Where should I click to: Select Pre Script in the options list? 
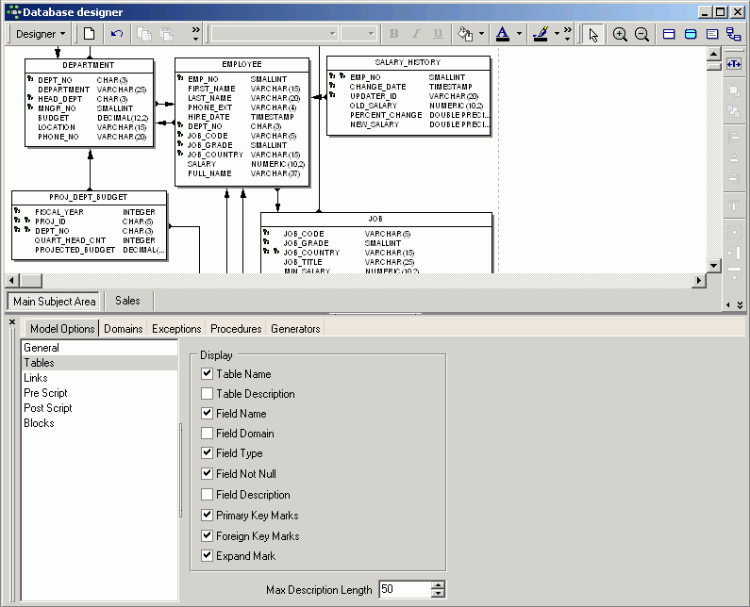click(x=45, y=393)
